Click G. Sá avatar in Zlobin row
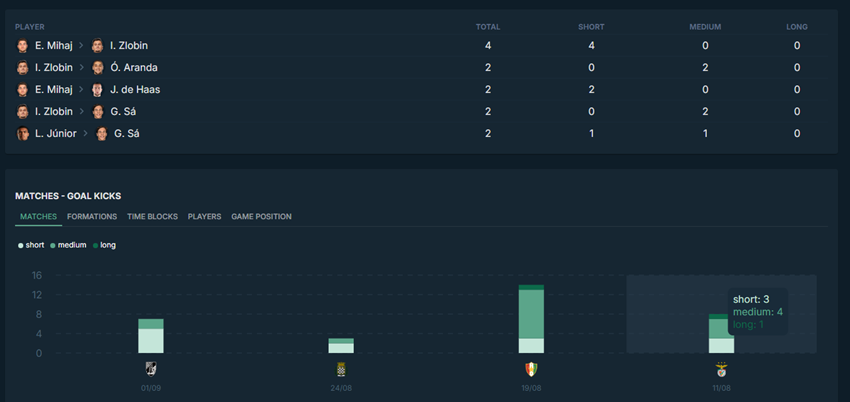 click(x=98, y=112)
